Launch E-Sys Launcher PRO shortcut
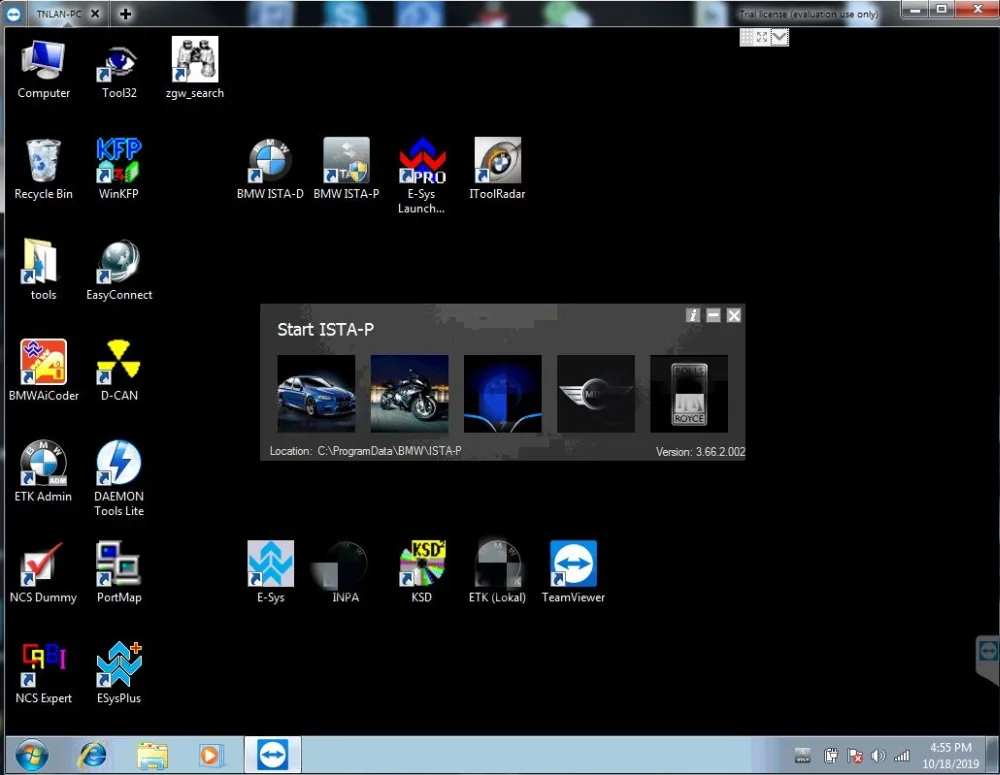Viewport: 1000px width, 775px height. coord(422,175)
